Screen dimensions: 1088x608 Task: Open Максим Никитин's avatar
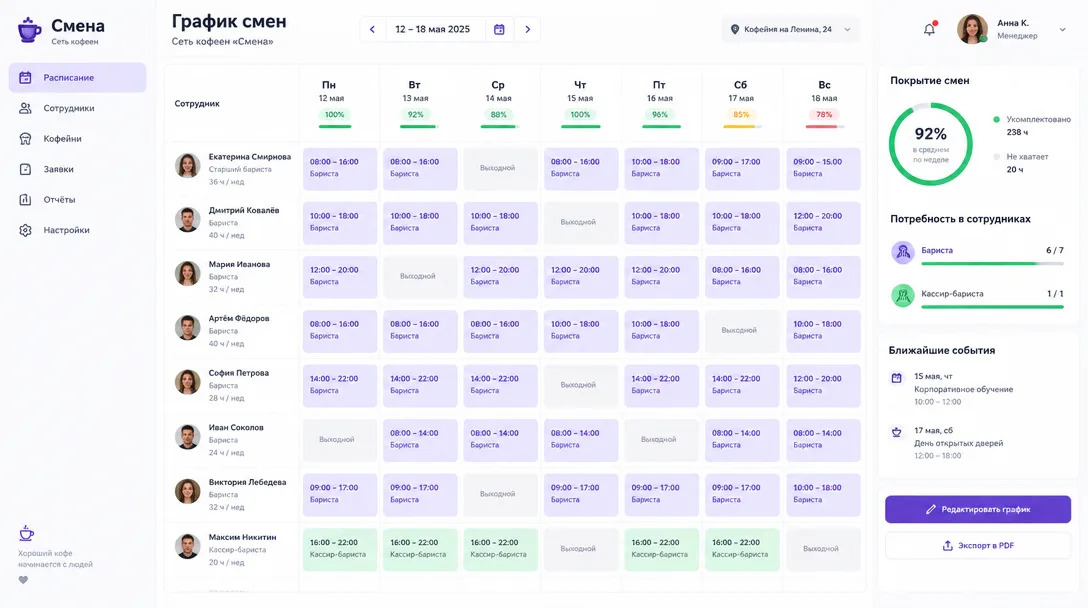tap(187, 546)
